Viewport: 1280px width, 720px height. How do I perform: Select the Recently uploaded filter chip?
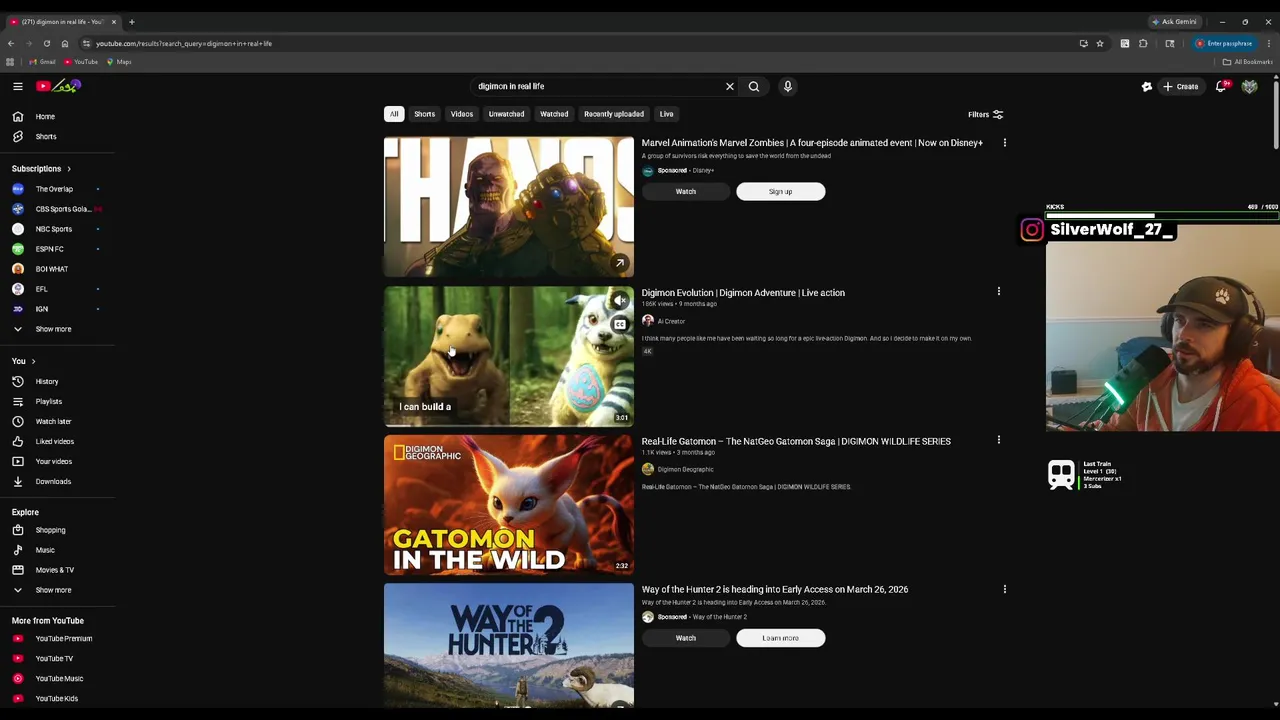[614, 114]
